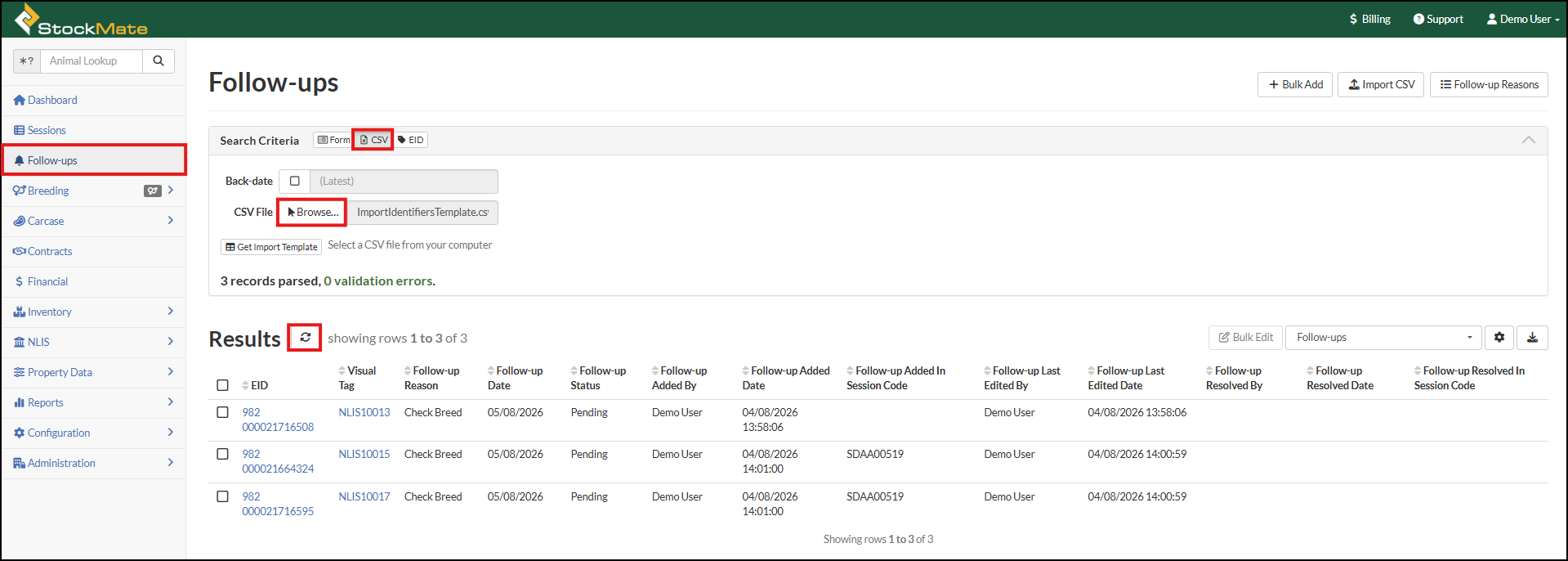Click the Animal Lookup input field

point(92,61)
